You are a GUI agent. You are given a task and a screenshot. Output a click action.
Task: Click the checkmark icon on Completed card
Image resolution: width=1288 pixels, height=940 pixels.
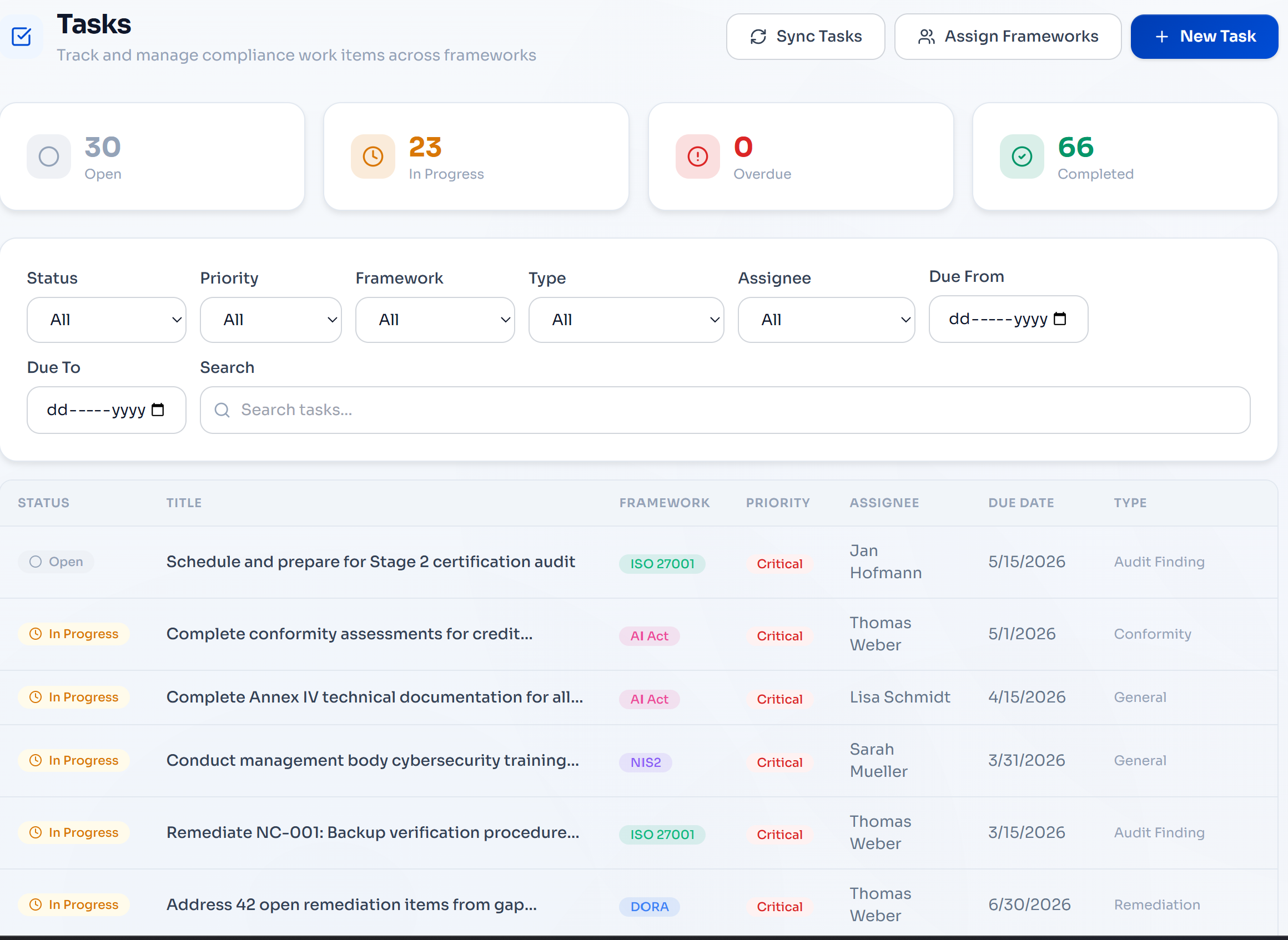point(1021,156)
